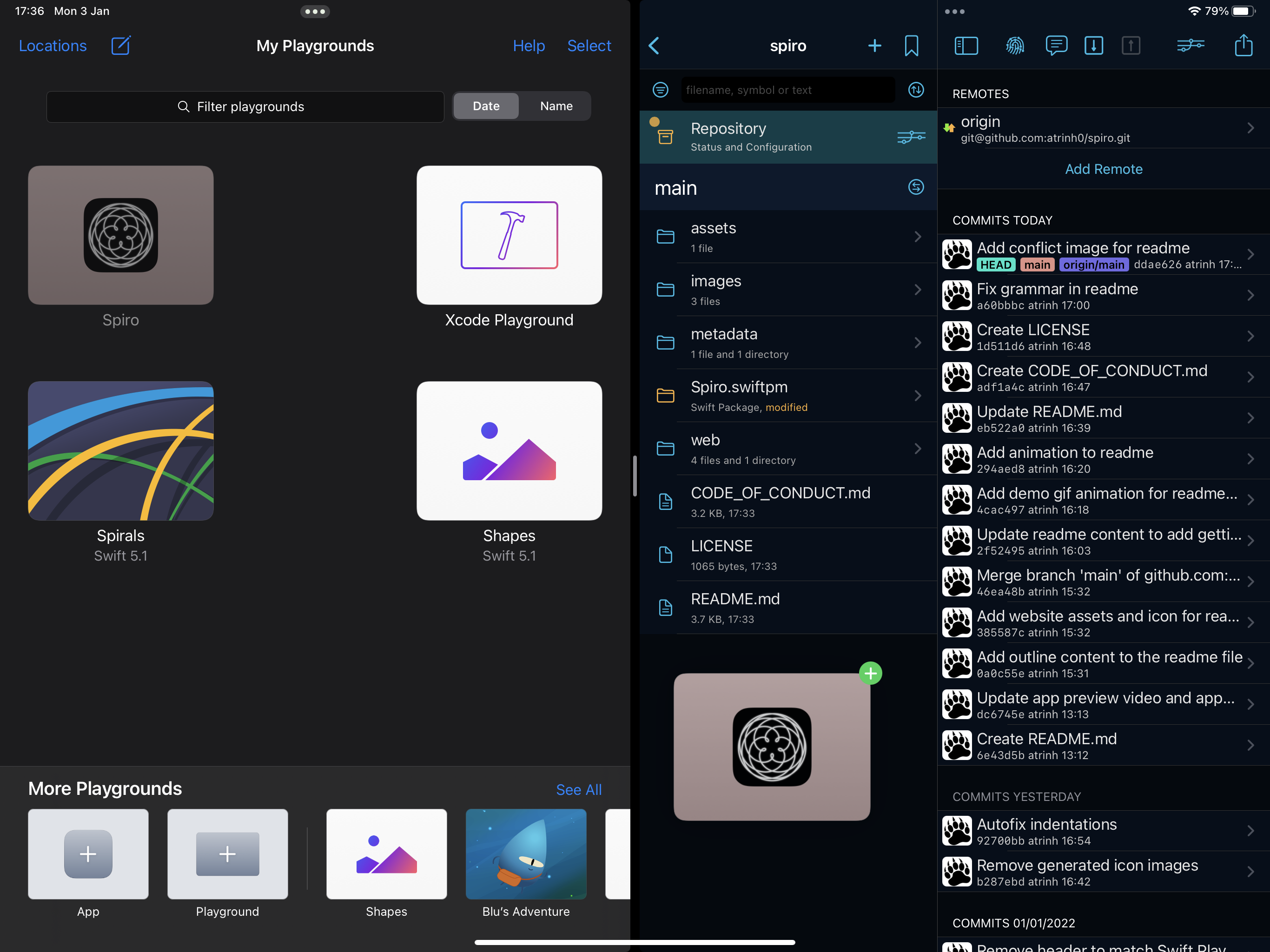Click the plus icon next to spiro title
Image resolution: width=1270 pixels, height=952 pixels.
874,46
